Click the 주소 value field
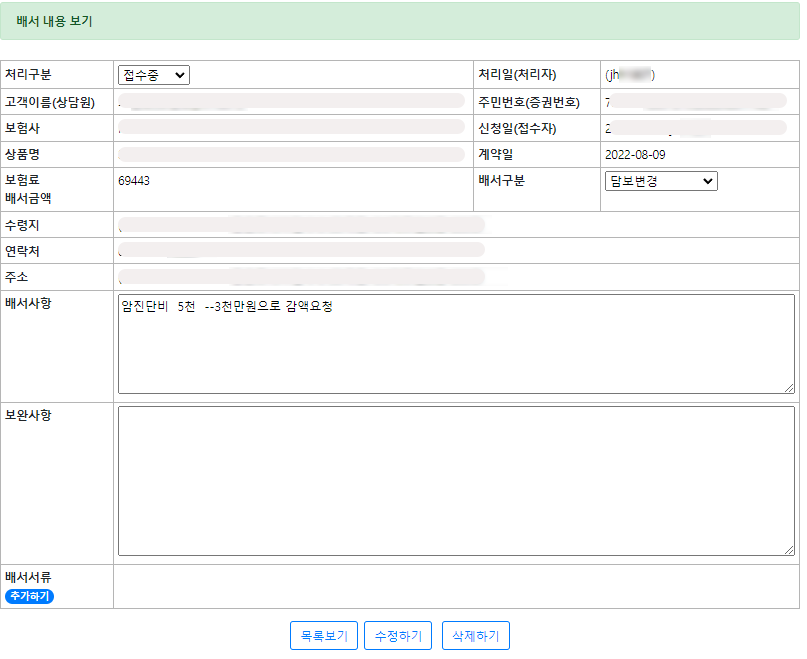 coord(300,276)
